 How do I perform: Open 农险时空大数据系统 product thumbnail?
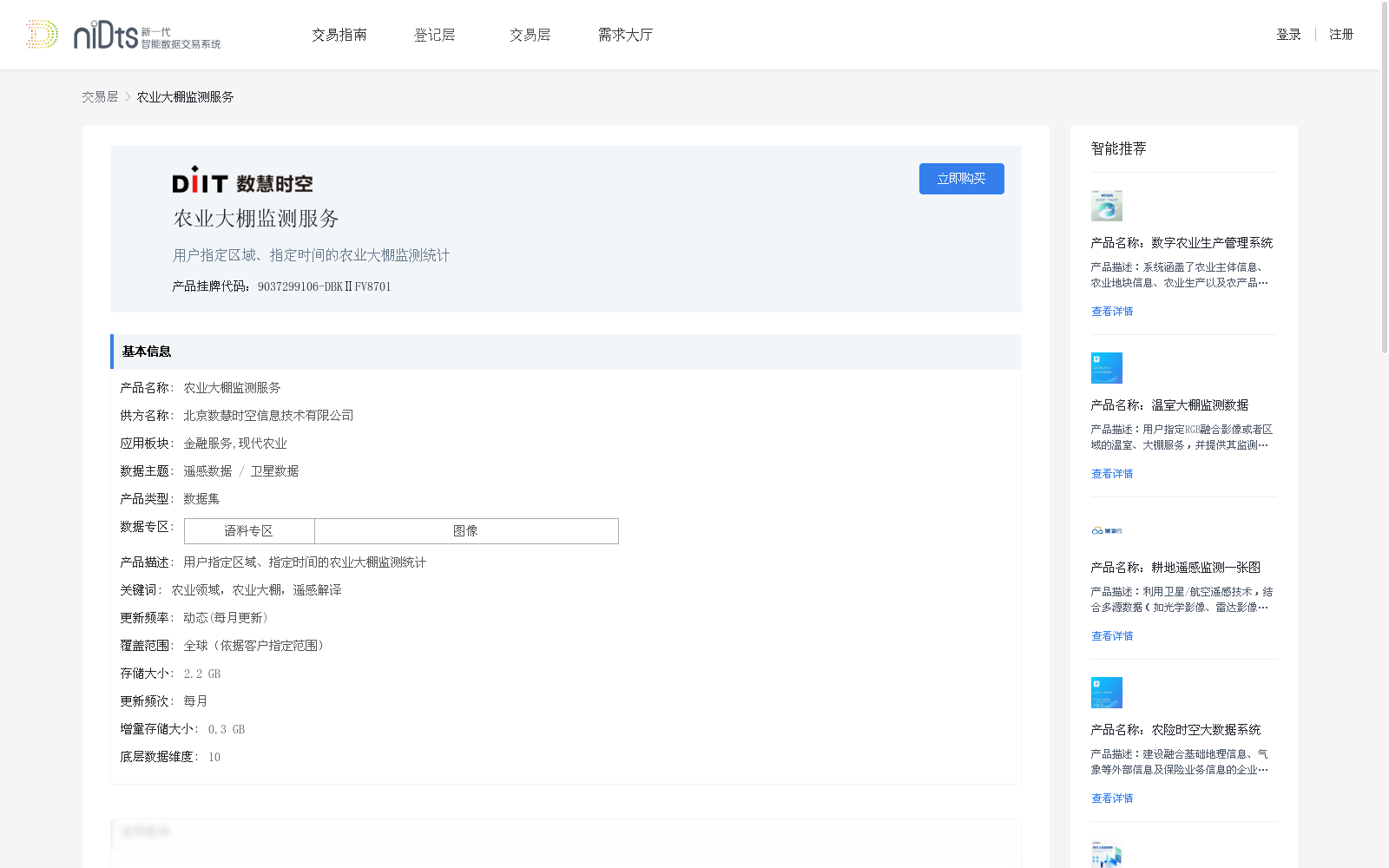(1107, 693)
